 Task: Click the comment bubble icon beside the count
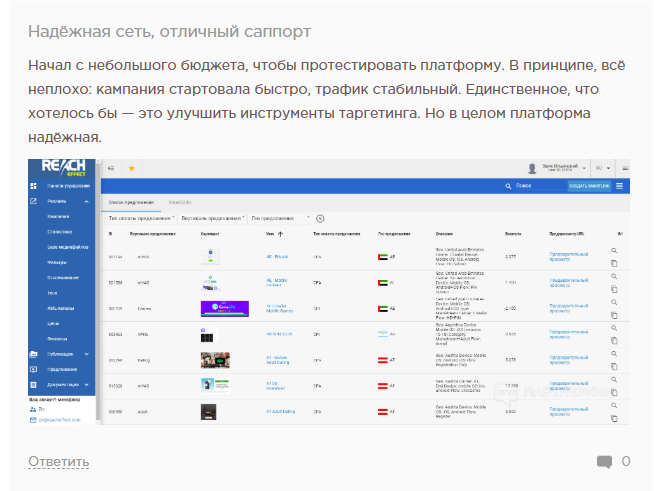click(604, 461)
